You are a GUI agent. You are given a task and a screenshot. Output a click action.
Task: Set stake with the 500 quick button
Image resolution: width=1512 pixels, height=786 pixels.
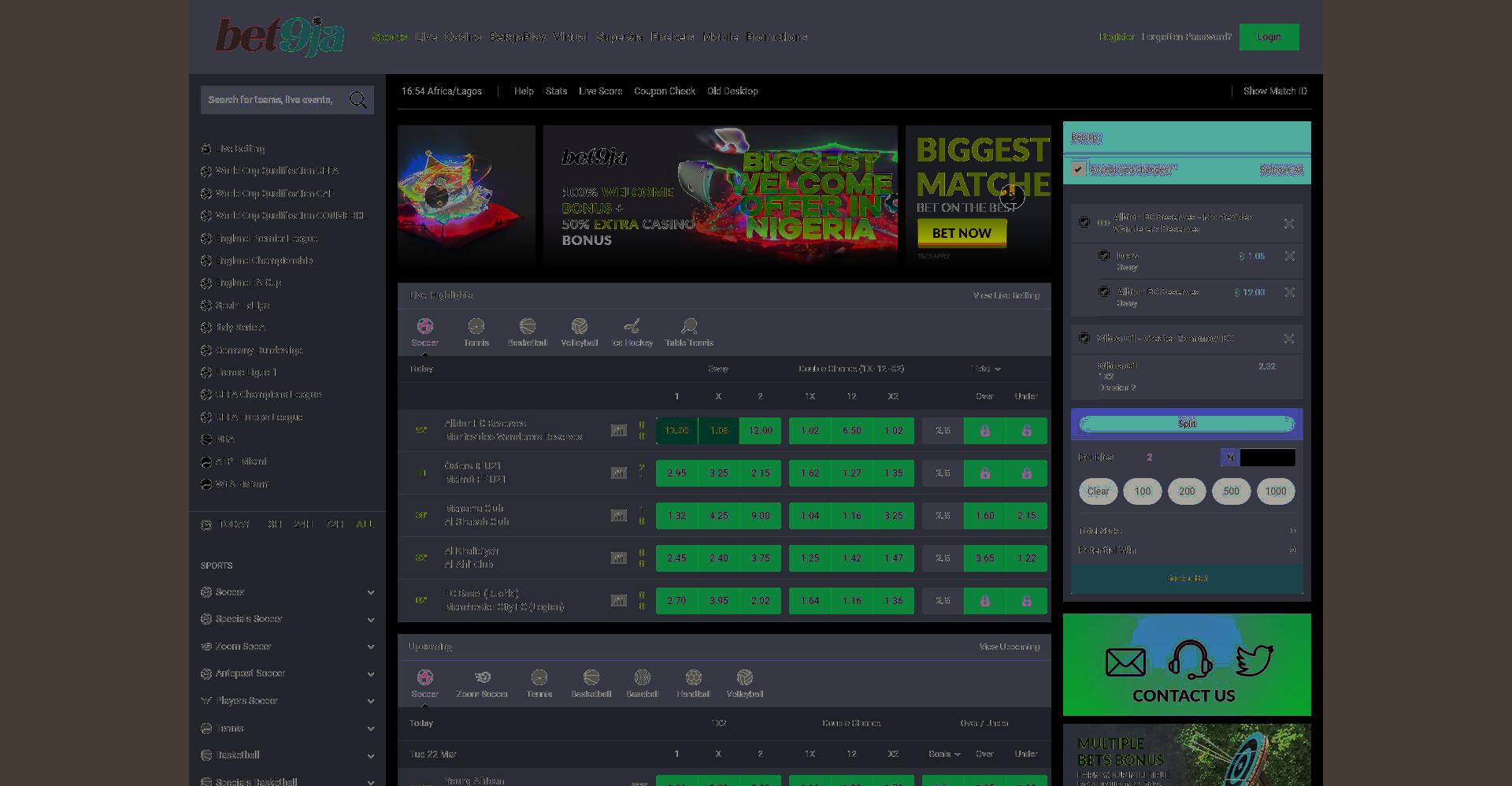point(1231,491)
